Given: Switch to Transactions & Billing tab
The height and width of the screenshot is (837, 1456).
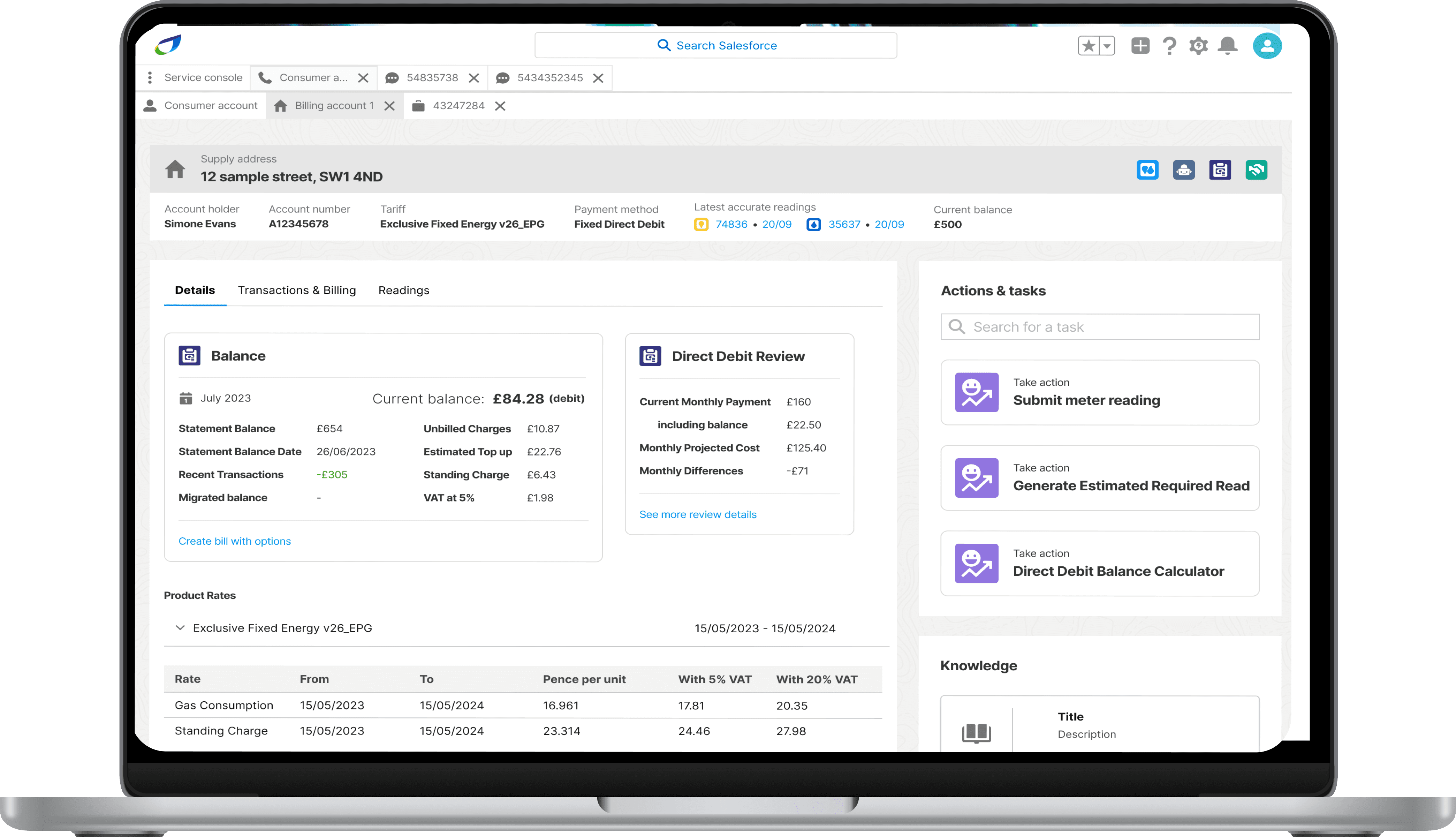Looking at the screenshot, I should (296, 290).
